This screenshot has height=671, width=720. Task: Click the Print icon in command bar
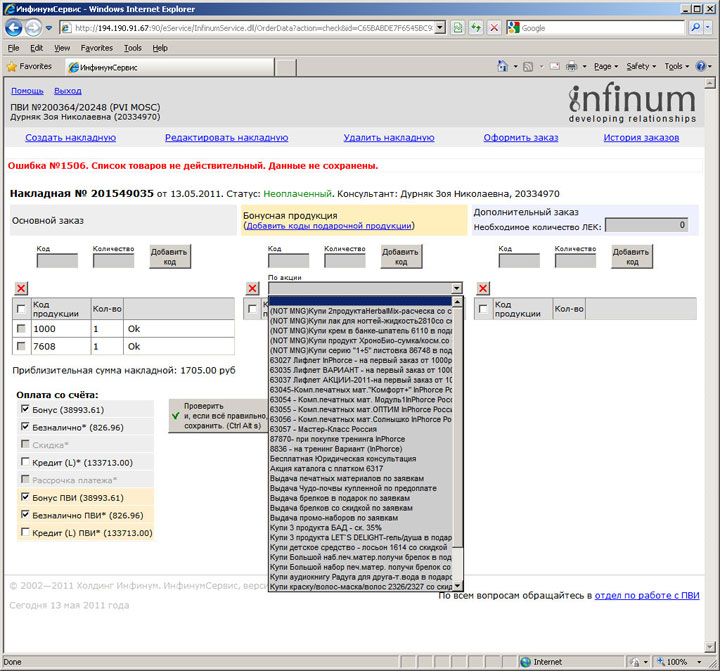[572, 67]
